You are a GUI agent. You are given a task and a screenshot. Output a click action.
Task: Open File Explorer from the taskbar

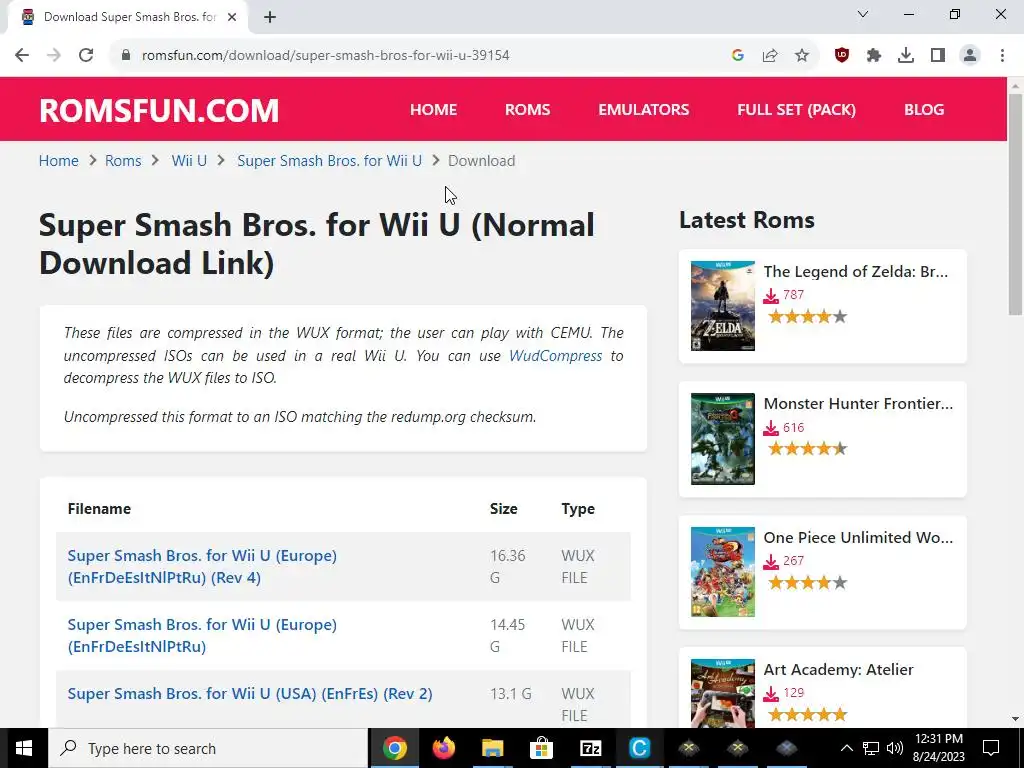pos(492,748)
